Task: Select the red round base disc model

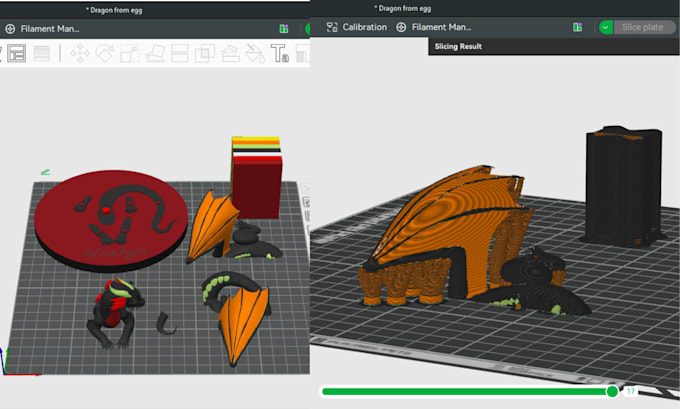Action: pos(111,220)
